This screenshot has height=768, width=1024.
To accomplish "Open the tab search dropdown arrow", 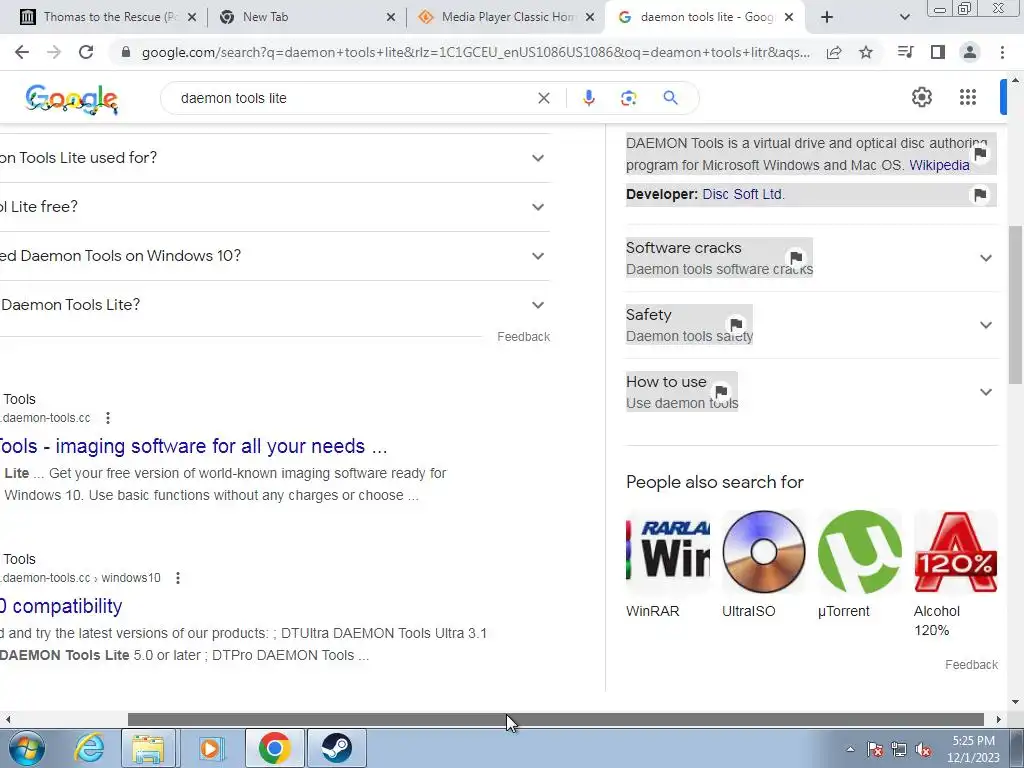I will click(904, 17).
